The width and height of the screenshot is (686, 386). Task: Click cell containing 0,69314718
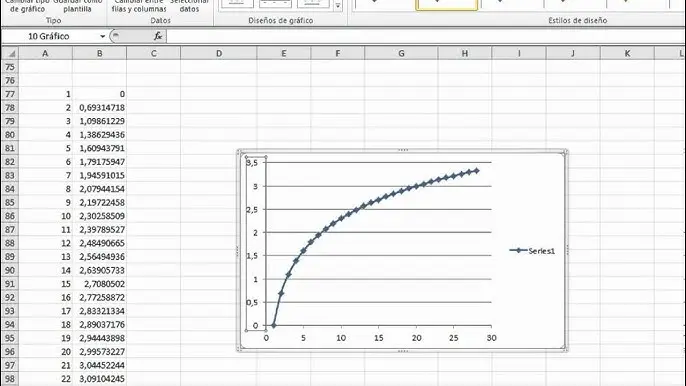coord(99,108)
